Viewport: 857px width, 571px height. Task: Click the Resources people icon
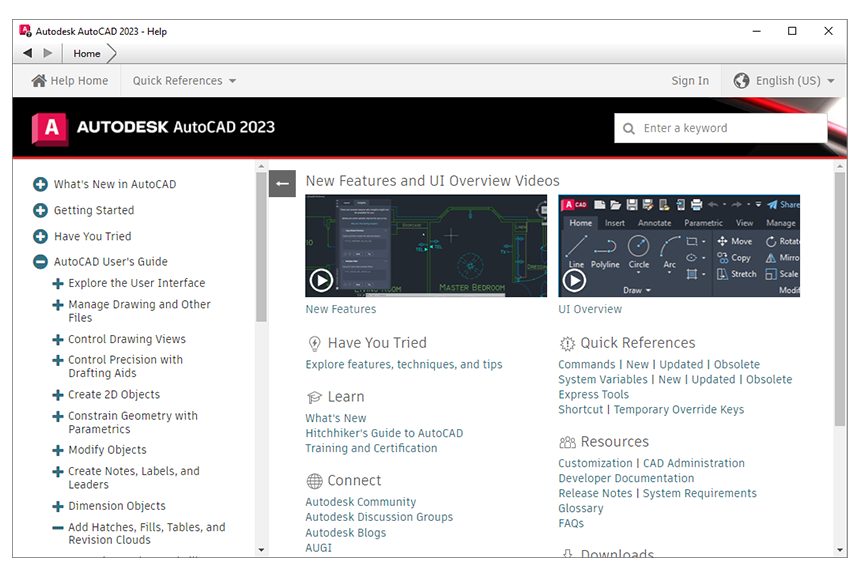[x=567, y=442]
